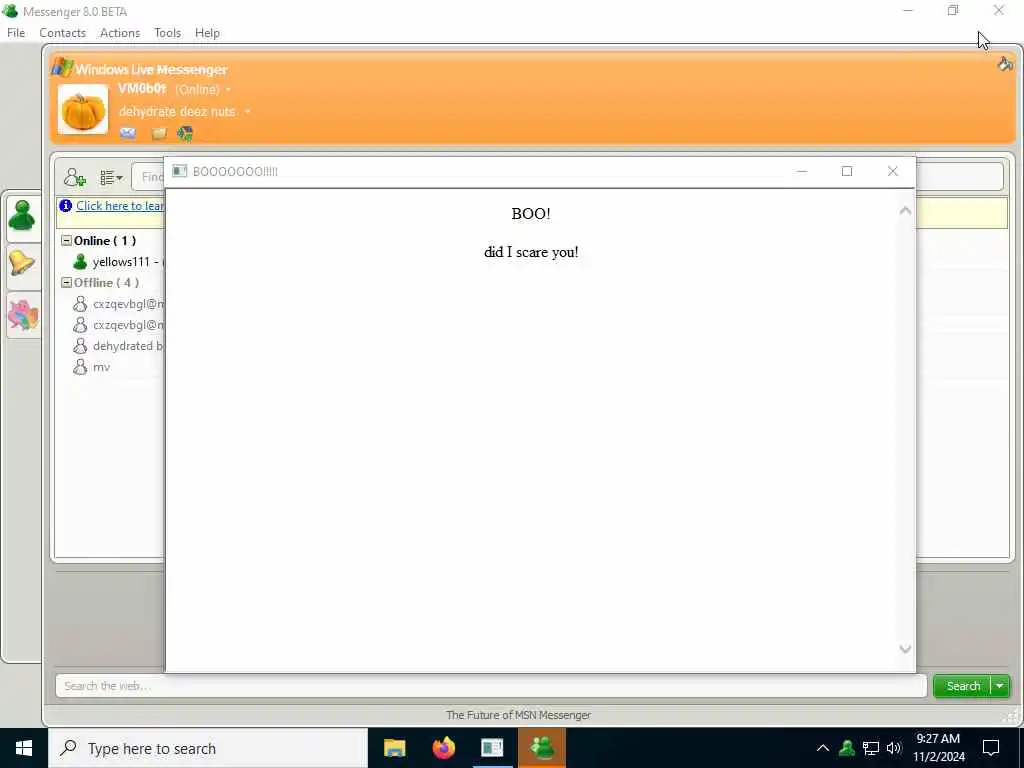Click the VM0b0t display name
The height and width of the screenshot is (768, 1024).
pyautogui.click(x=142, y=89)
